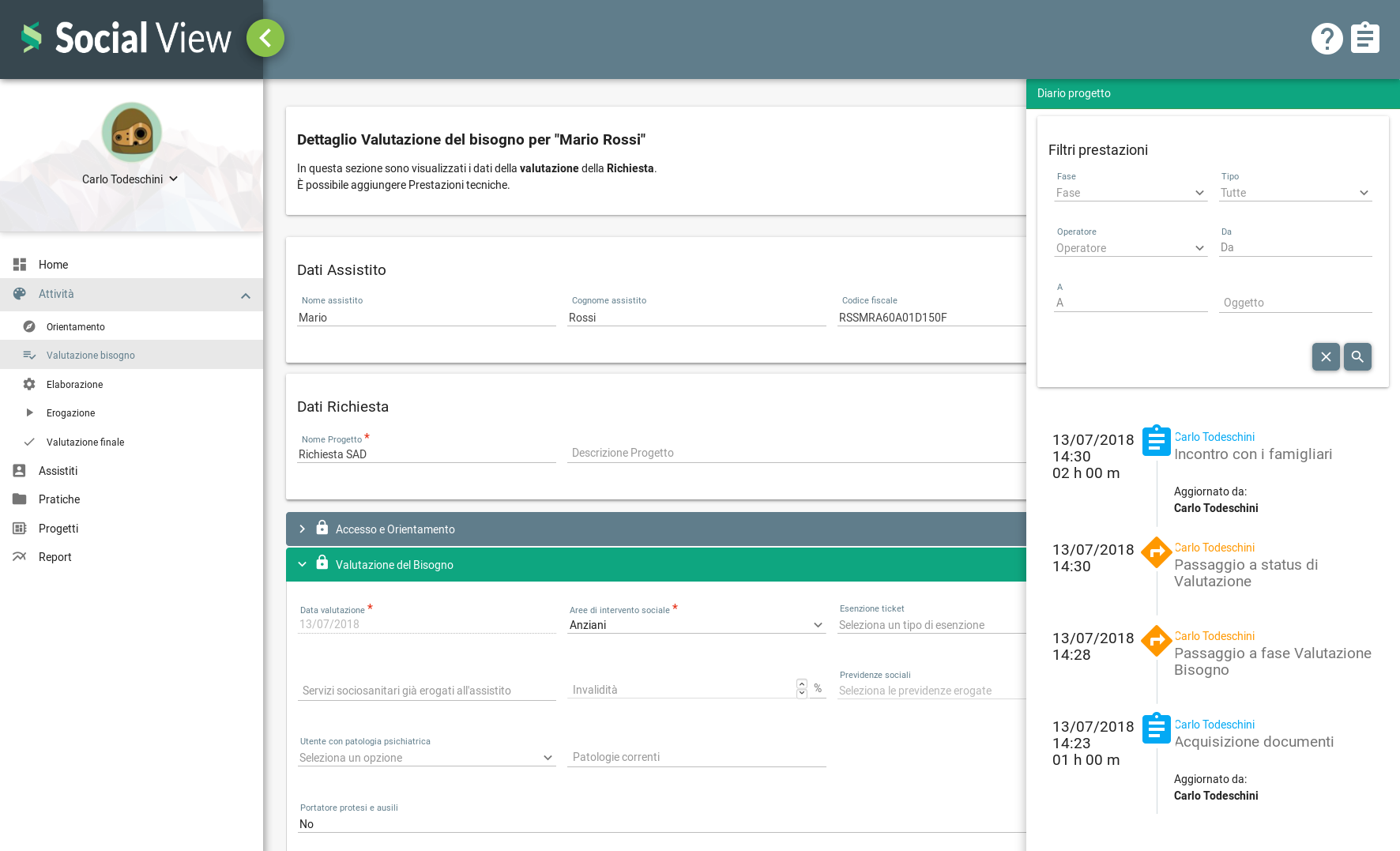This screenshot has height=851, width=1400.
Task: Go to Assistiti in the sidebar
Action: 58,471
